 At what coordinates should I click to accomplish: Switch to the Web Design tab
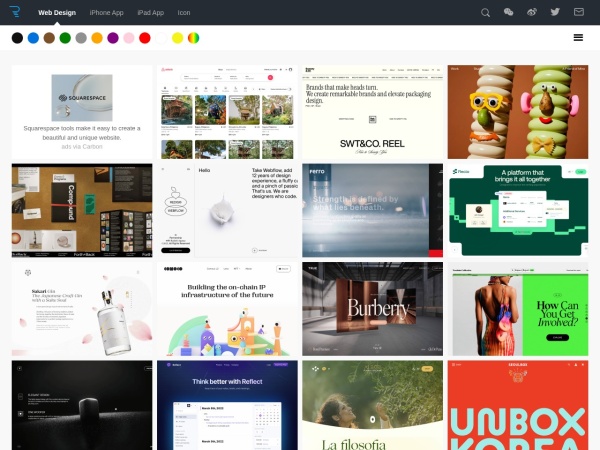(57, 13)
